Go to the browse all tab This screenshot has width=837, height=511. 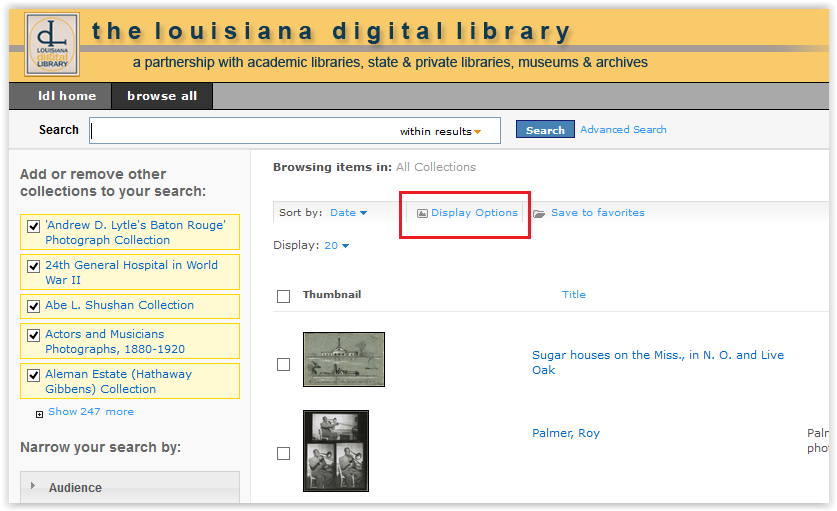tap(162, 96)
